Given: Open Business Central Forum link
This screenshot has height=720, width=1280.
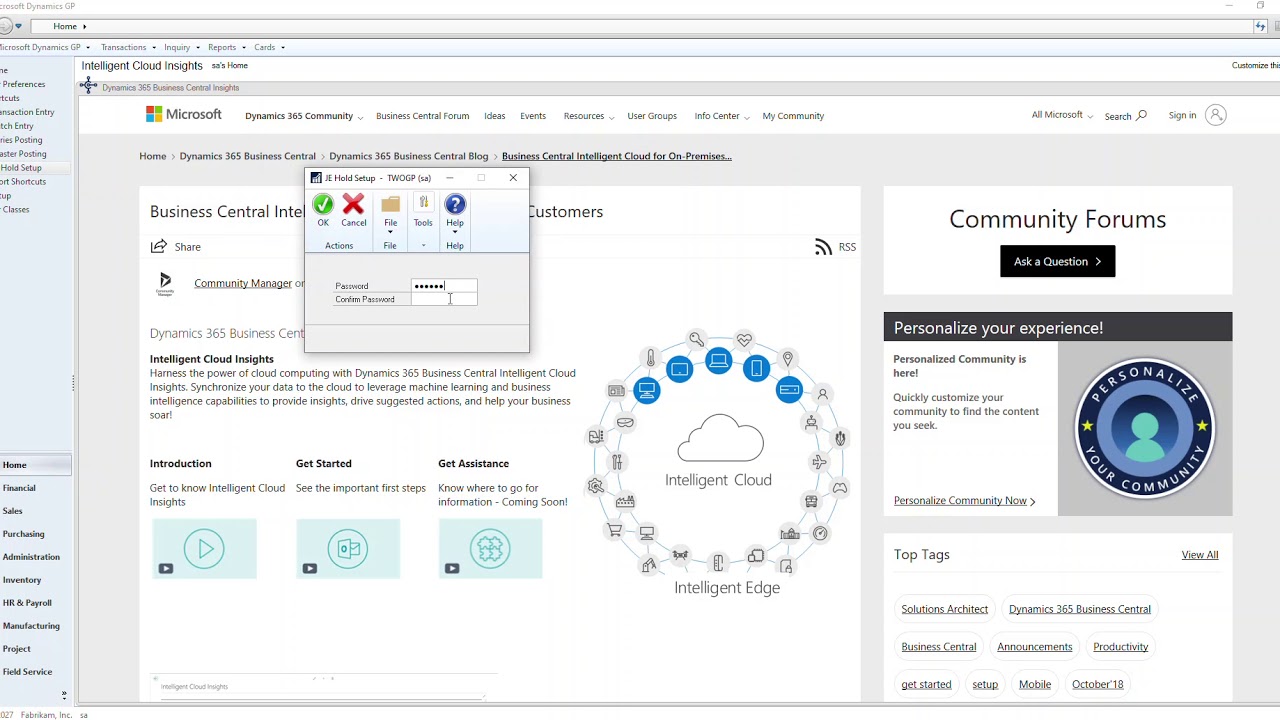Looking at the screenshot, I should coord(422,116).
